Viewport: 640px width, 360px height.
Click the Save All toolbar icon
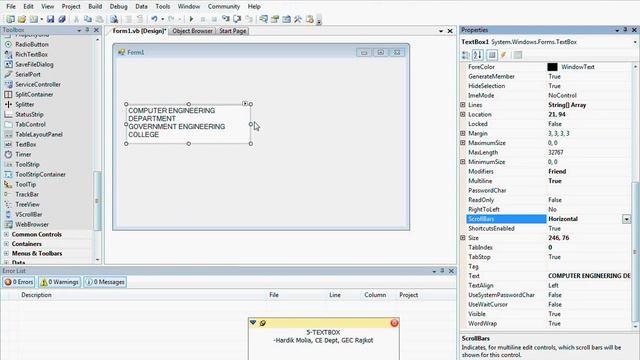click(x=62, y=19)
